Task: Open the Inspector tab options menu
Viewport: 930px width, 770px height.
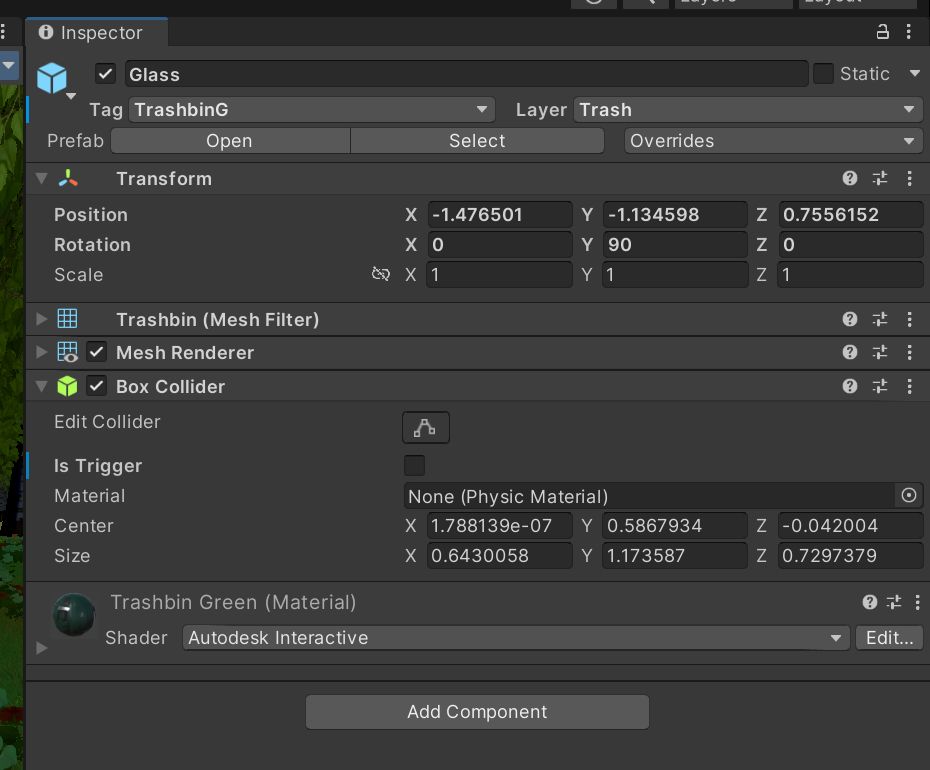Action: [x=909, y=32]
